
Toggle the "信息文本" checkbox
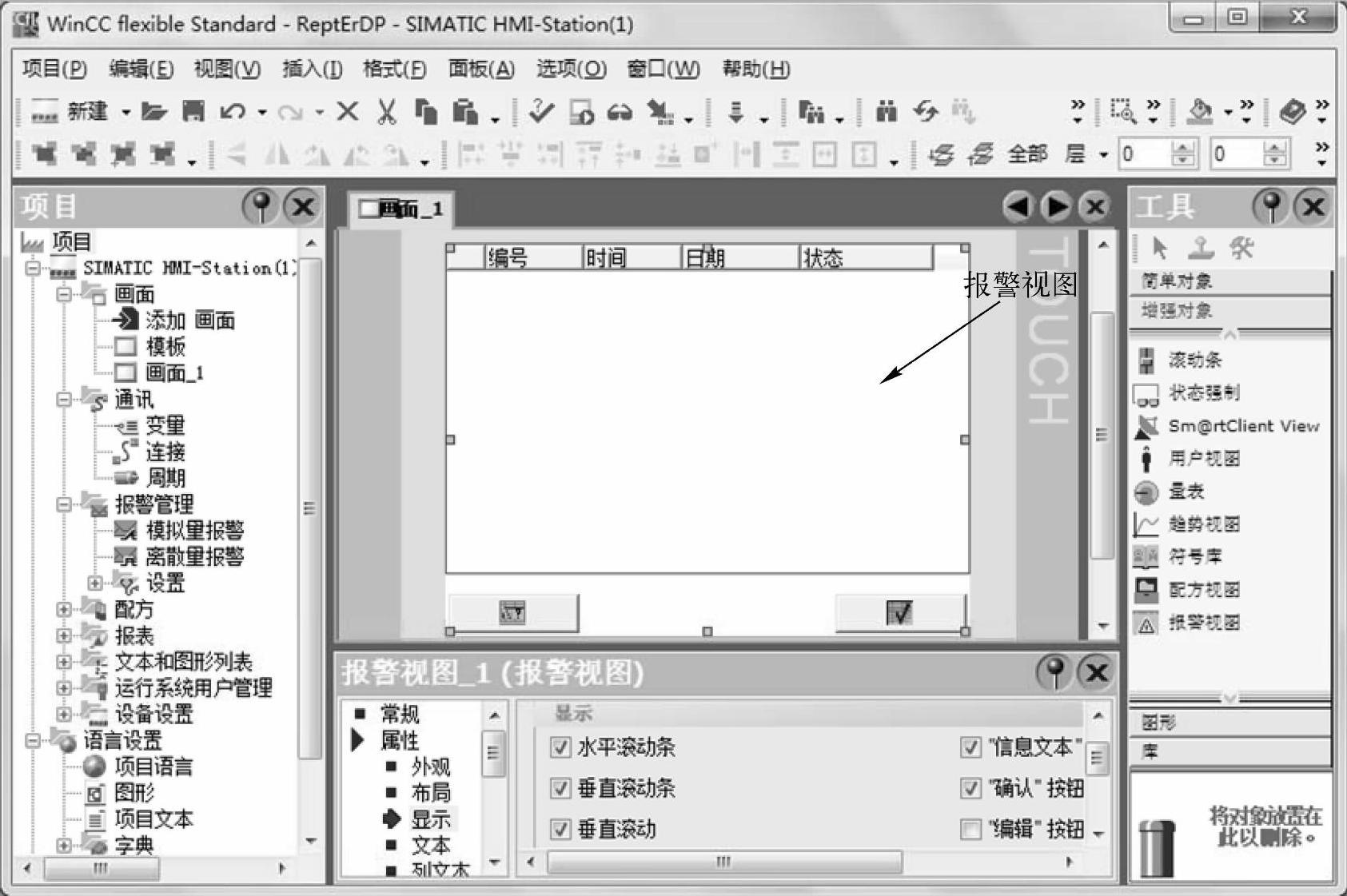pos(970,747)
